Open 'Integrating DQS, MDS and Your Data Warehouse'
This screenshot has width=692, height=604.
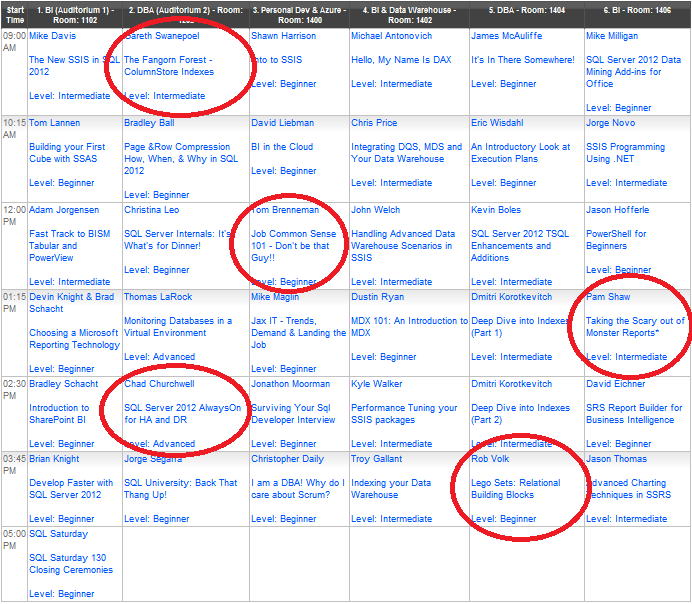(x=406, y=153)
